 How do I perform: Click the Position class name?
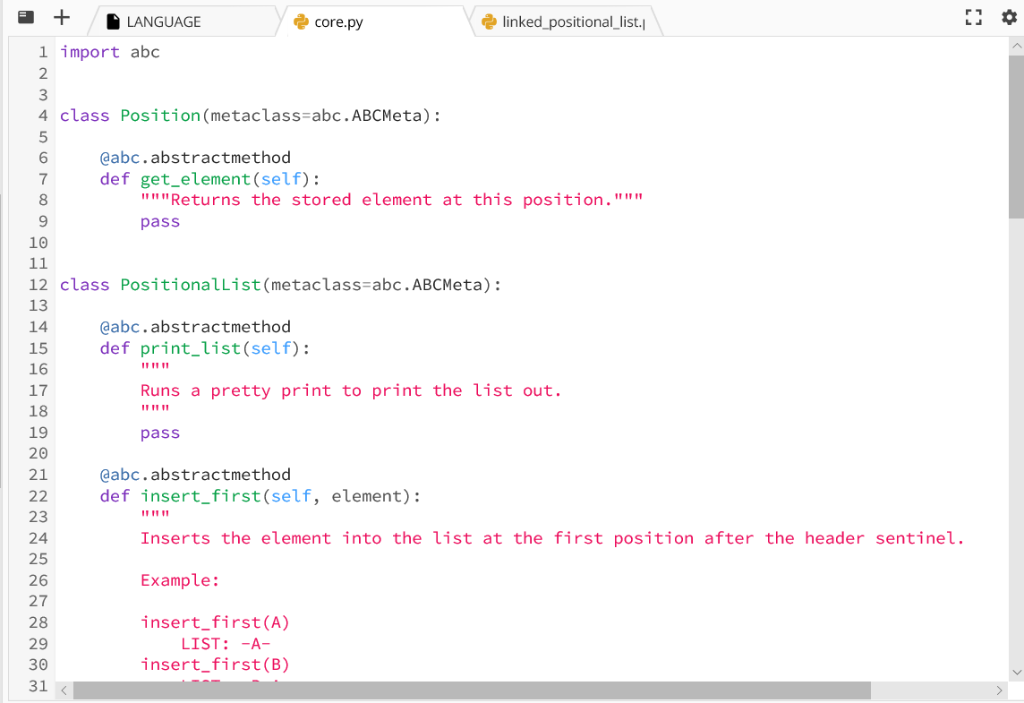[160, 115]
